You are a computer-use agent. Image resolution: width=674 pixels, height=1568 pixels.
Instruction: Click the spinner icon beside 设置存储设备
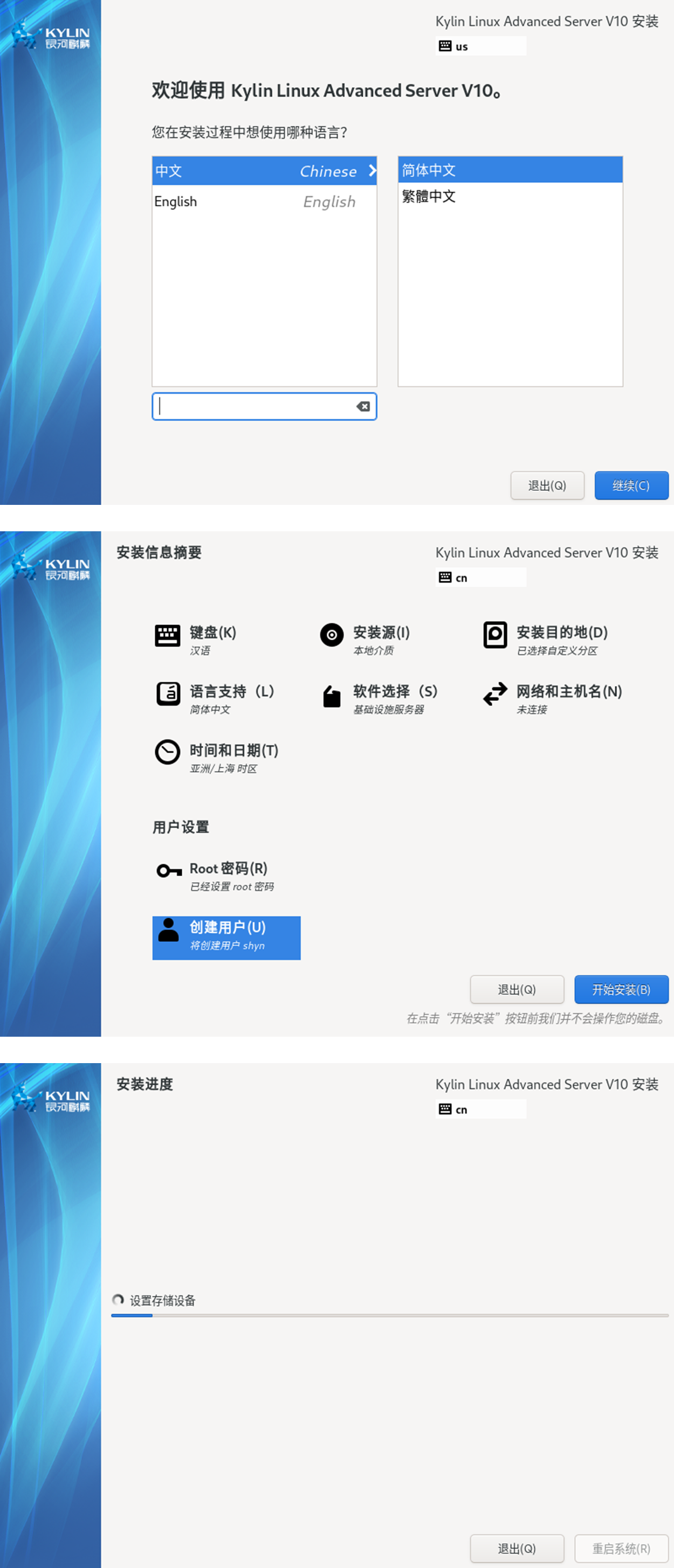[x=118, y=1300]
